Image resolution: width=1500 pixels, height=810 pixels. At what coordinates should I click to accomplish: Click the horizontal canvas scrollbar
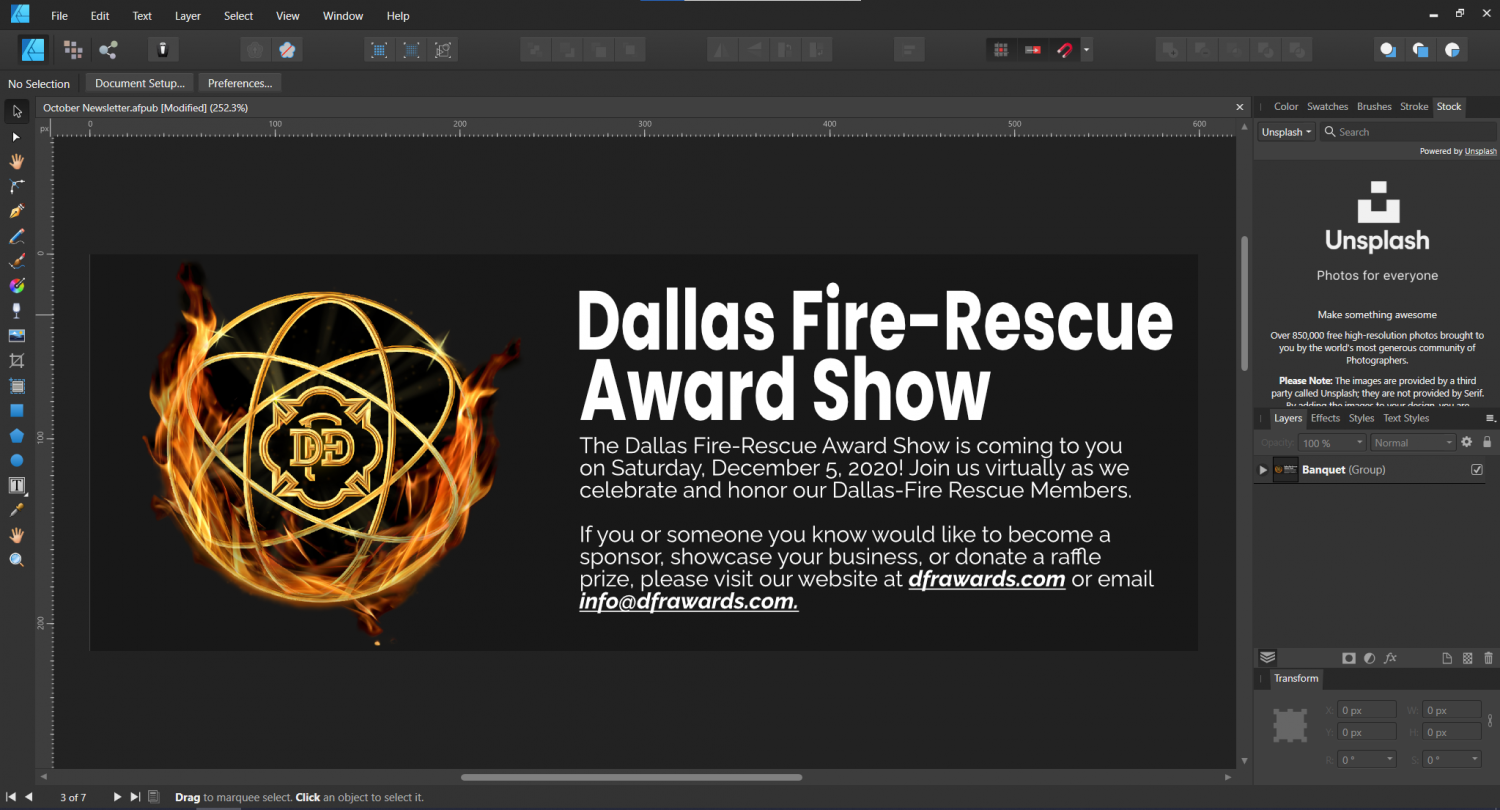pos(631,777)
